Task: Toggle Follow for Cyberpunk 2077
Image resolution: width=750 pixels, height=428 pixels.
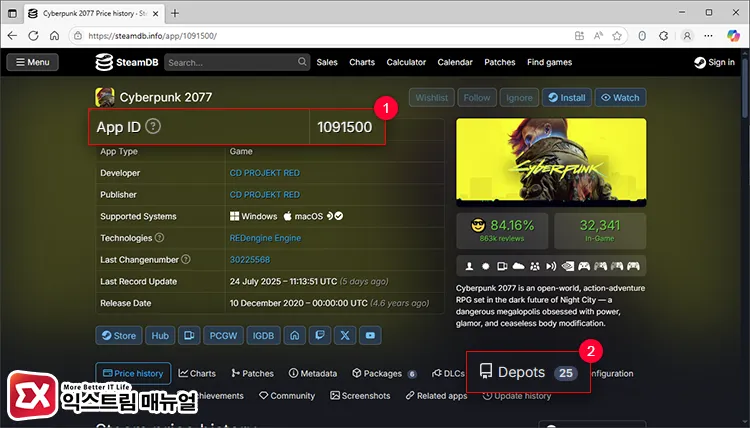Action: click(x=477, y=98)
